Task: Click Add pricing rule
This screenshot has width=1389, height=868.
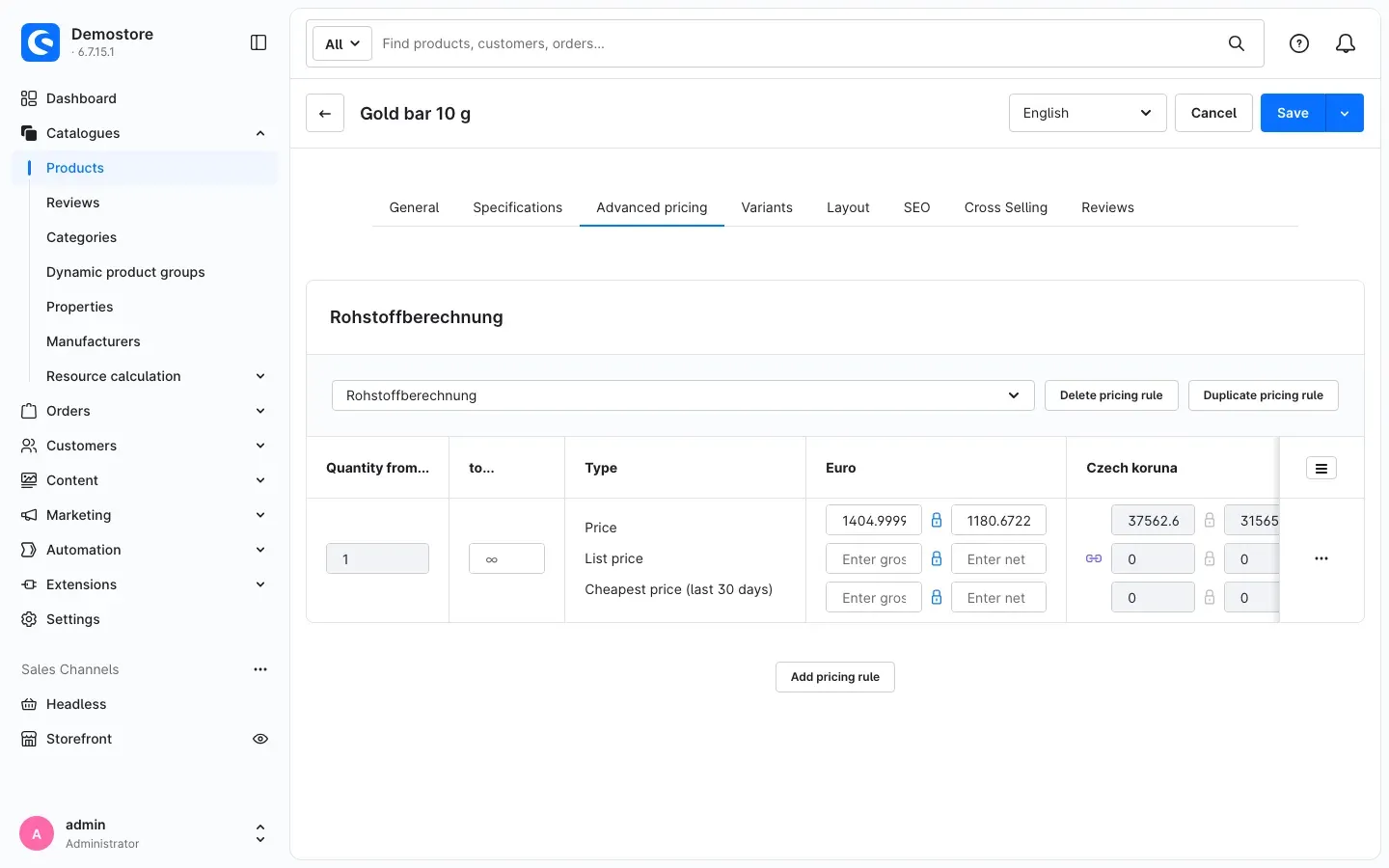Action: (x=835, y=677)
